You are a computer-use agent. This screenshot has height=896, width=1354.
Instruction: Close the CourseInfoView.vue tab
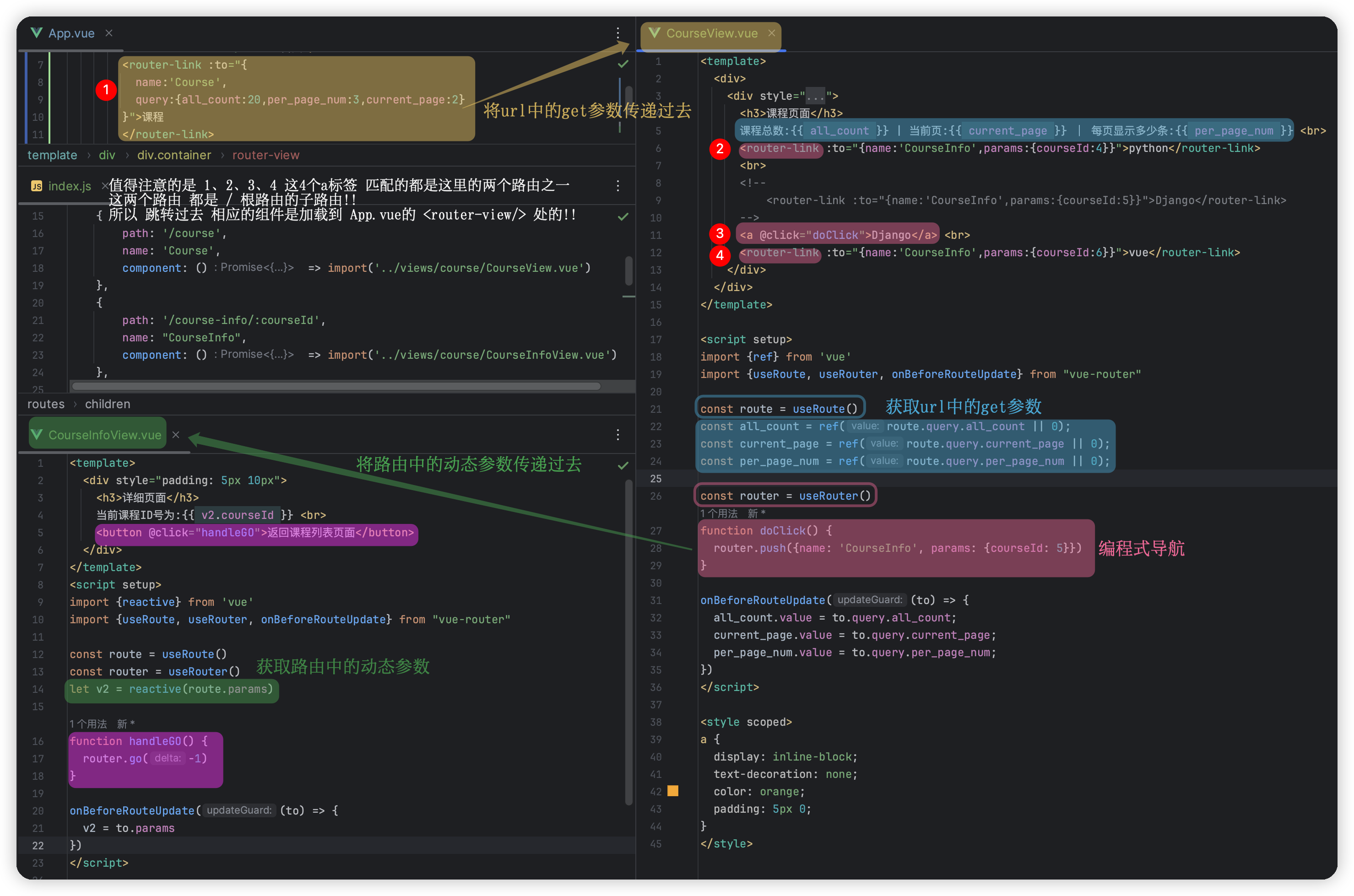176,435
